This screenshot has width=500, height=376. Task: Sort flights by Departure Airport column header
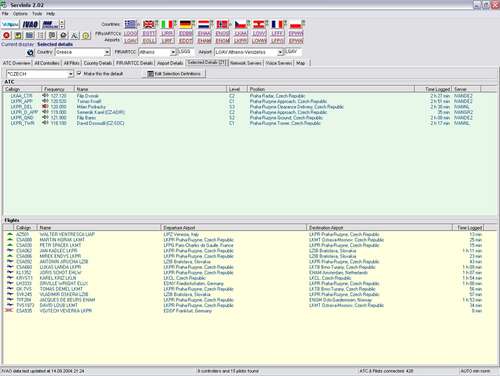[233, 228]
